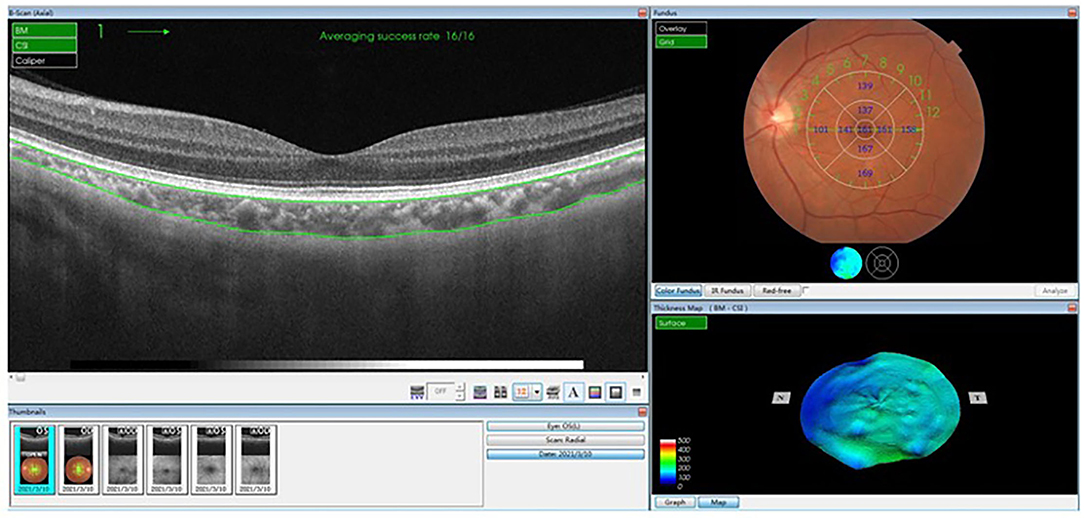The image size is (1084, 518).
Task: Click the stacked layers icon
Action: click(x=552, y=392)
